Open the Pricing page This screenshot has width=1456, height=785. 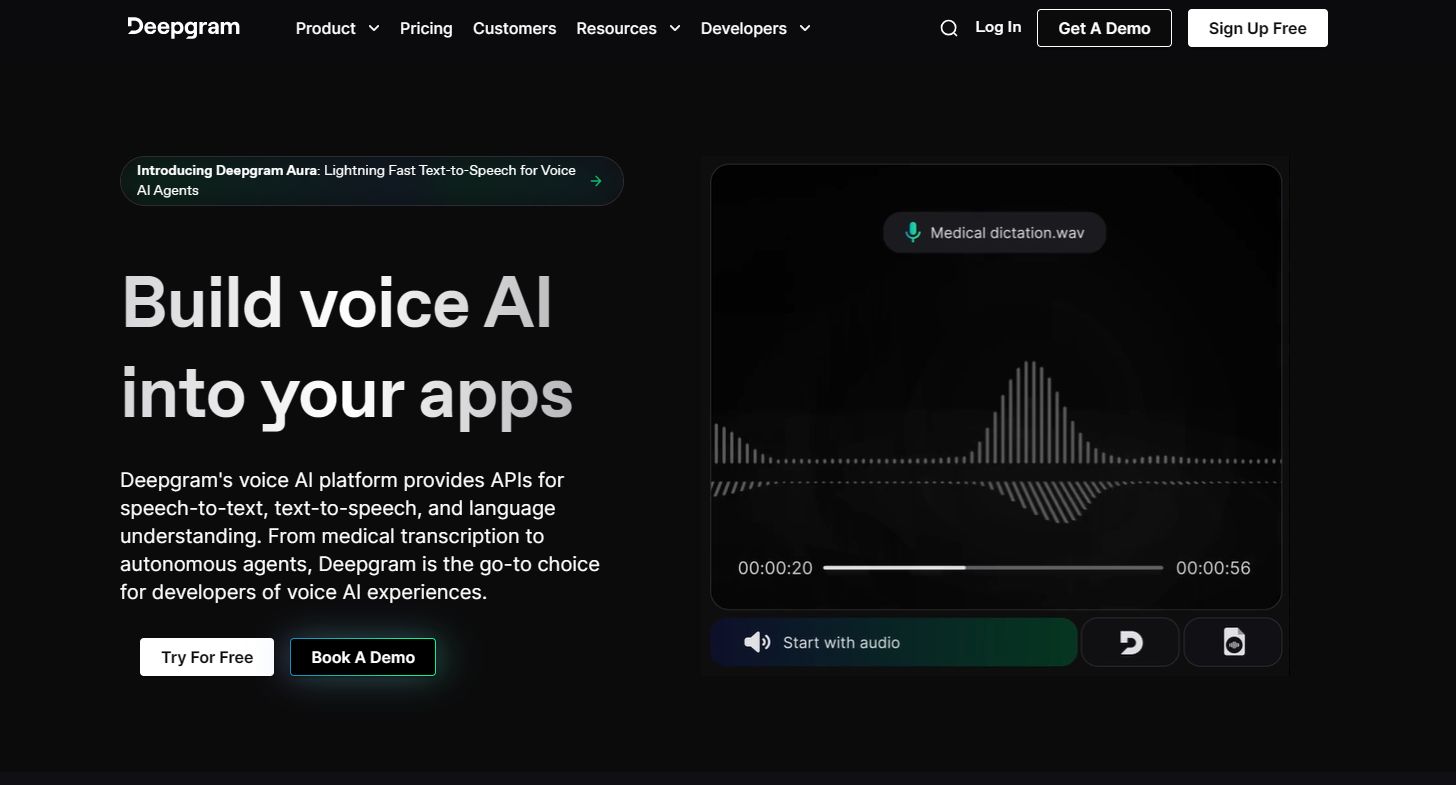pos(426,28)
